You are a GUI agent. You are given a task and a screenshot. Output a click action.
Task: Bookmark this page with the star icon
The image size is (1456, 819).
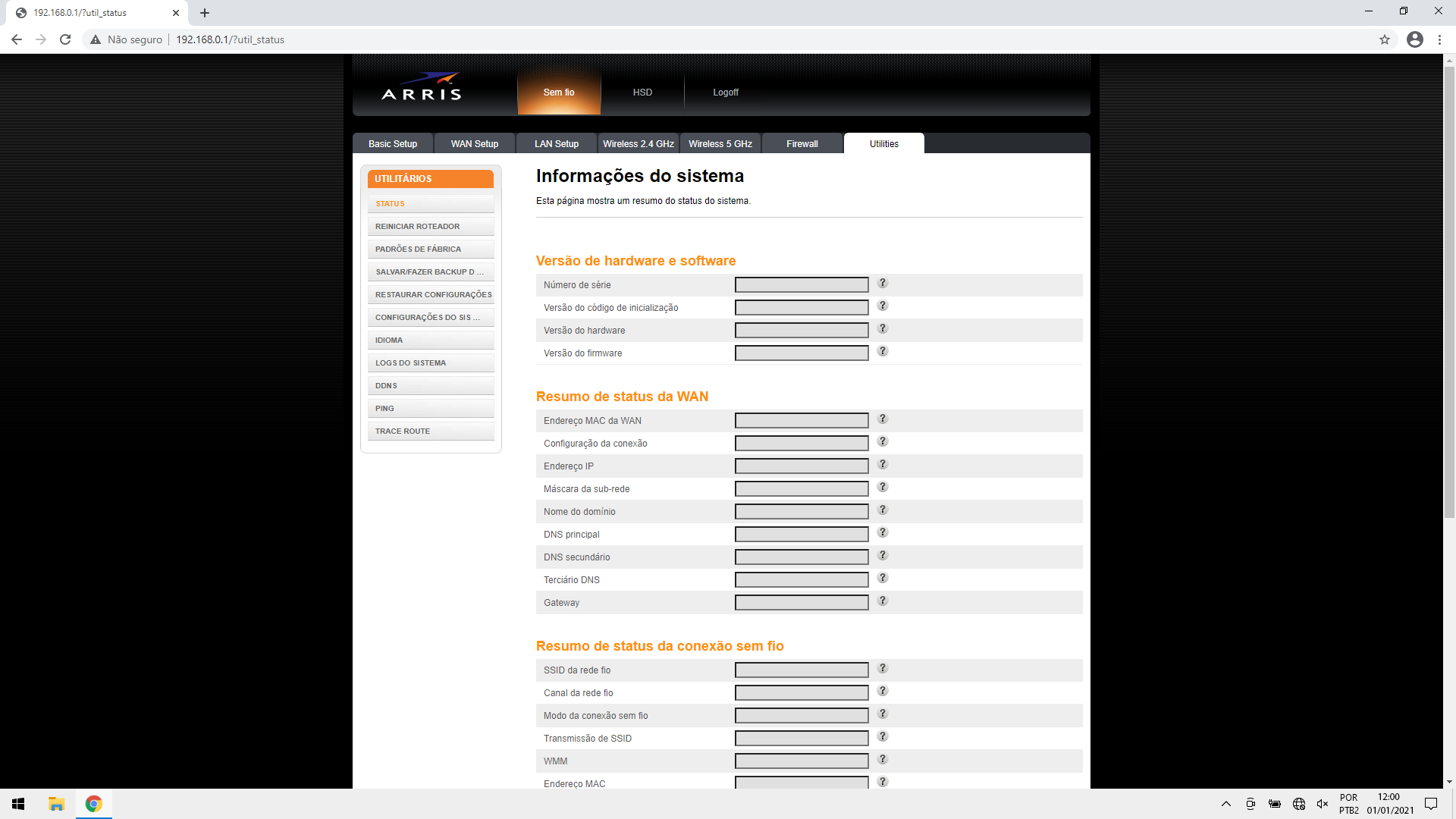click(x=1385, y=39)
